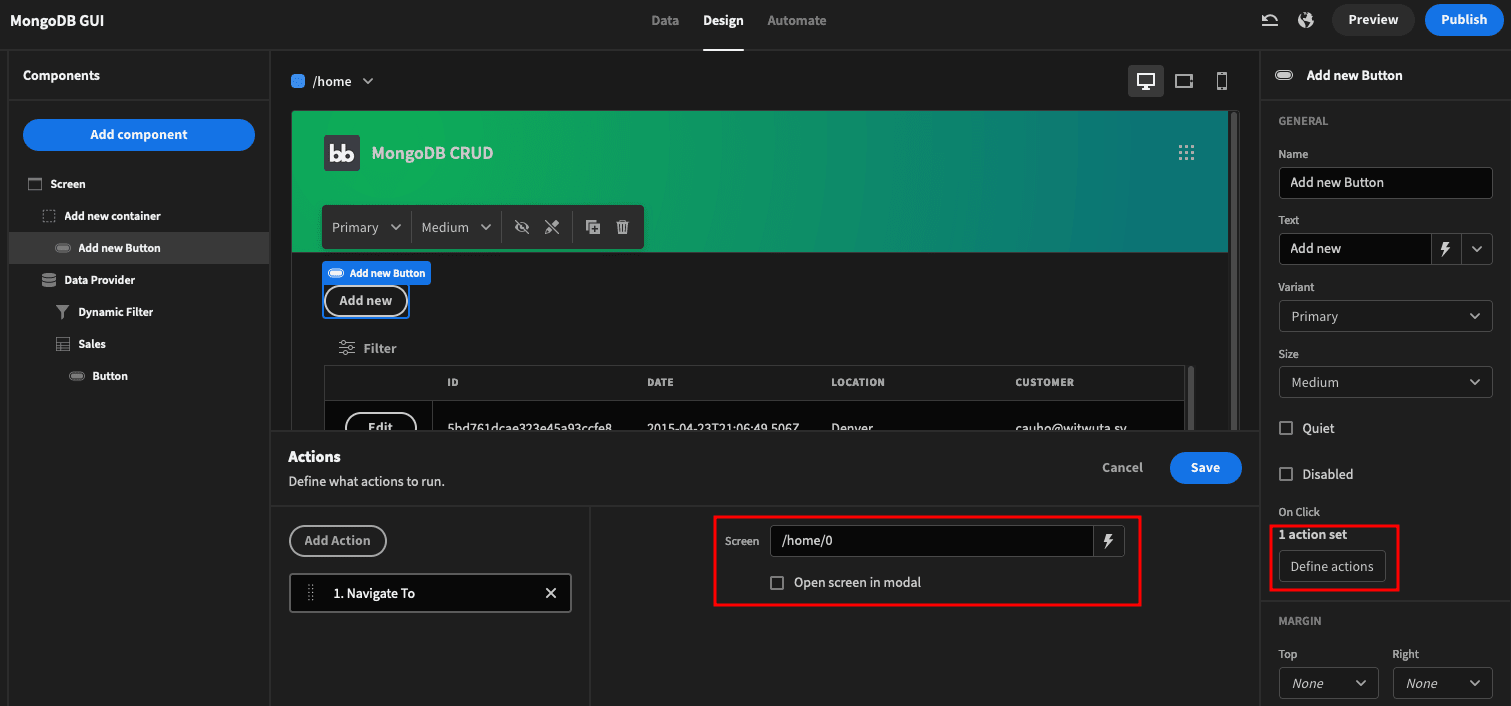Click the undo arrow icon in top bar
This screenshot has width=1511, height=706.
pyautogui.click(x=1270, y=20)
